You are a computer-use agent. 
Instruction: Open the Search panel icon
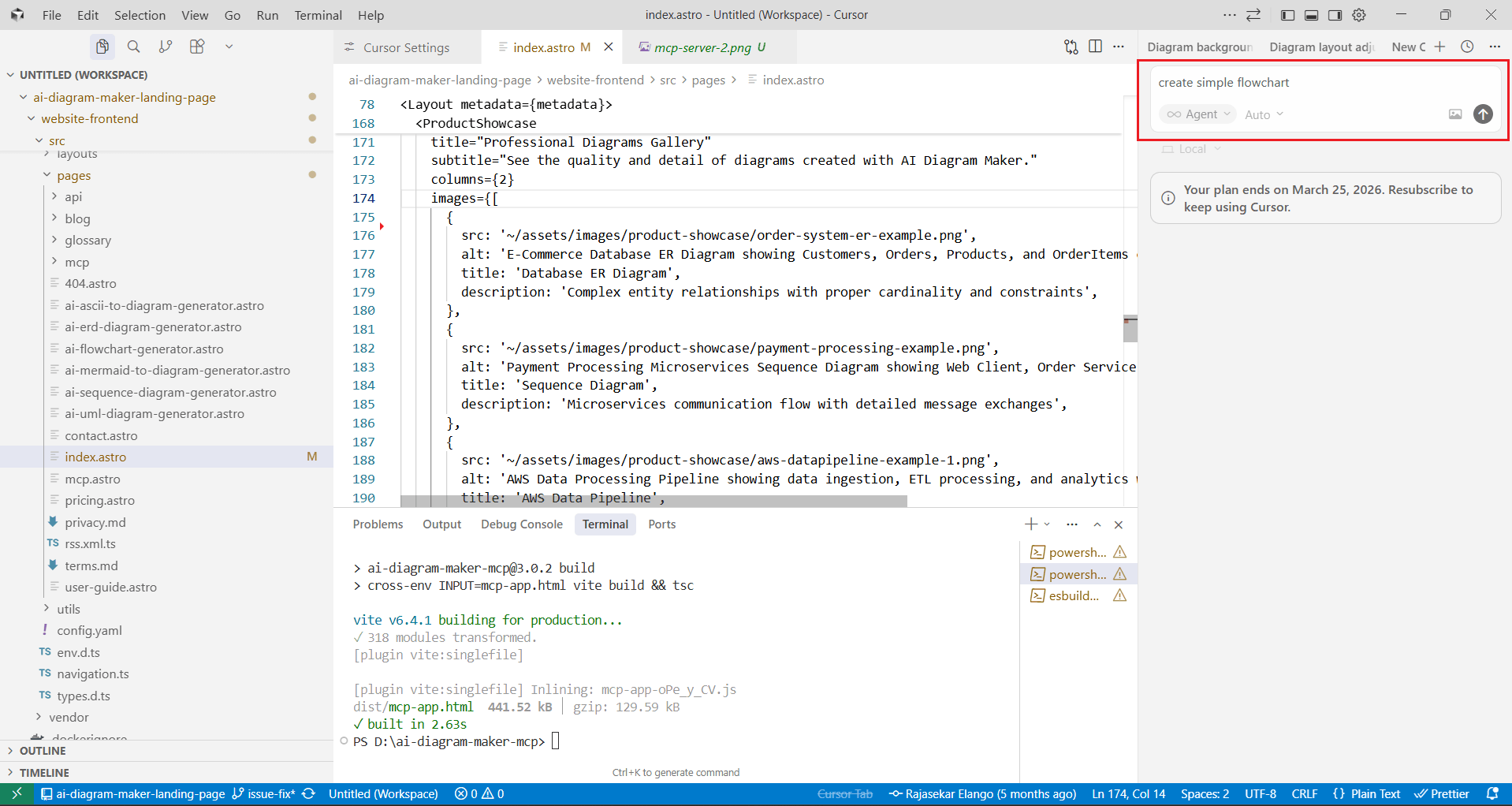[x=133, y=47]
